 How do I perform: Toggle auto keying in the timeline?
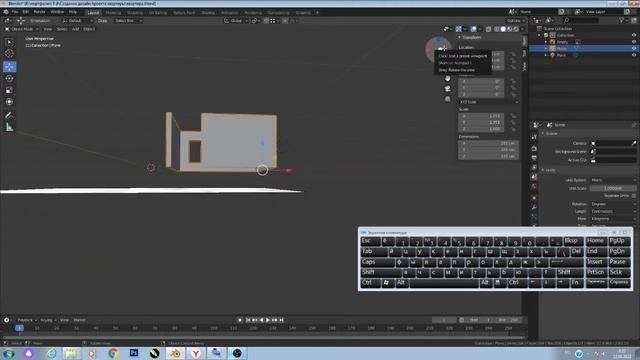[240, 320]
